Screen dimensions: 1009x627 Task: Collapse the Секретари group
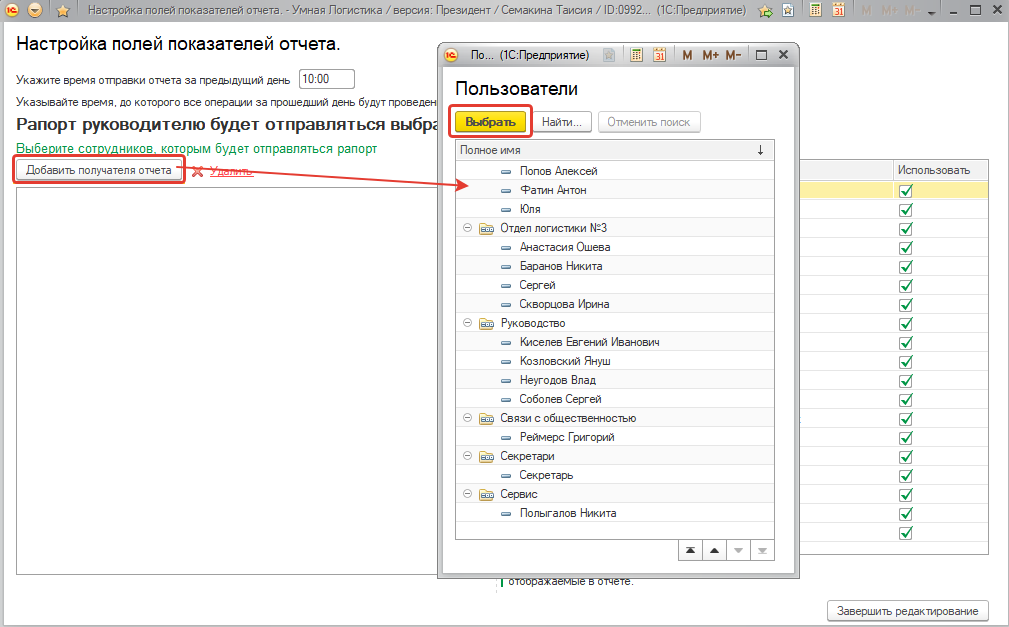468,456
